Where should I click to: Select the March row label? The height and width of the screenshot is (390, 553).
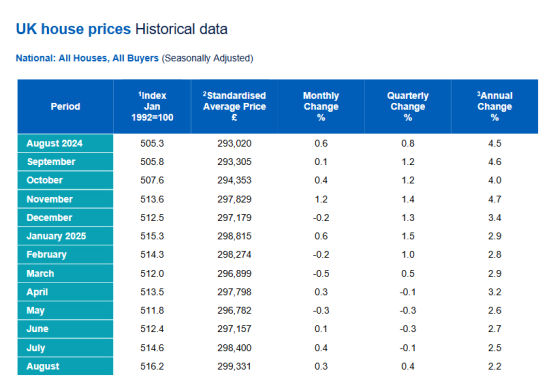coord(65,274)
